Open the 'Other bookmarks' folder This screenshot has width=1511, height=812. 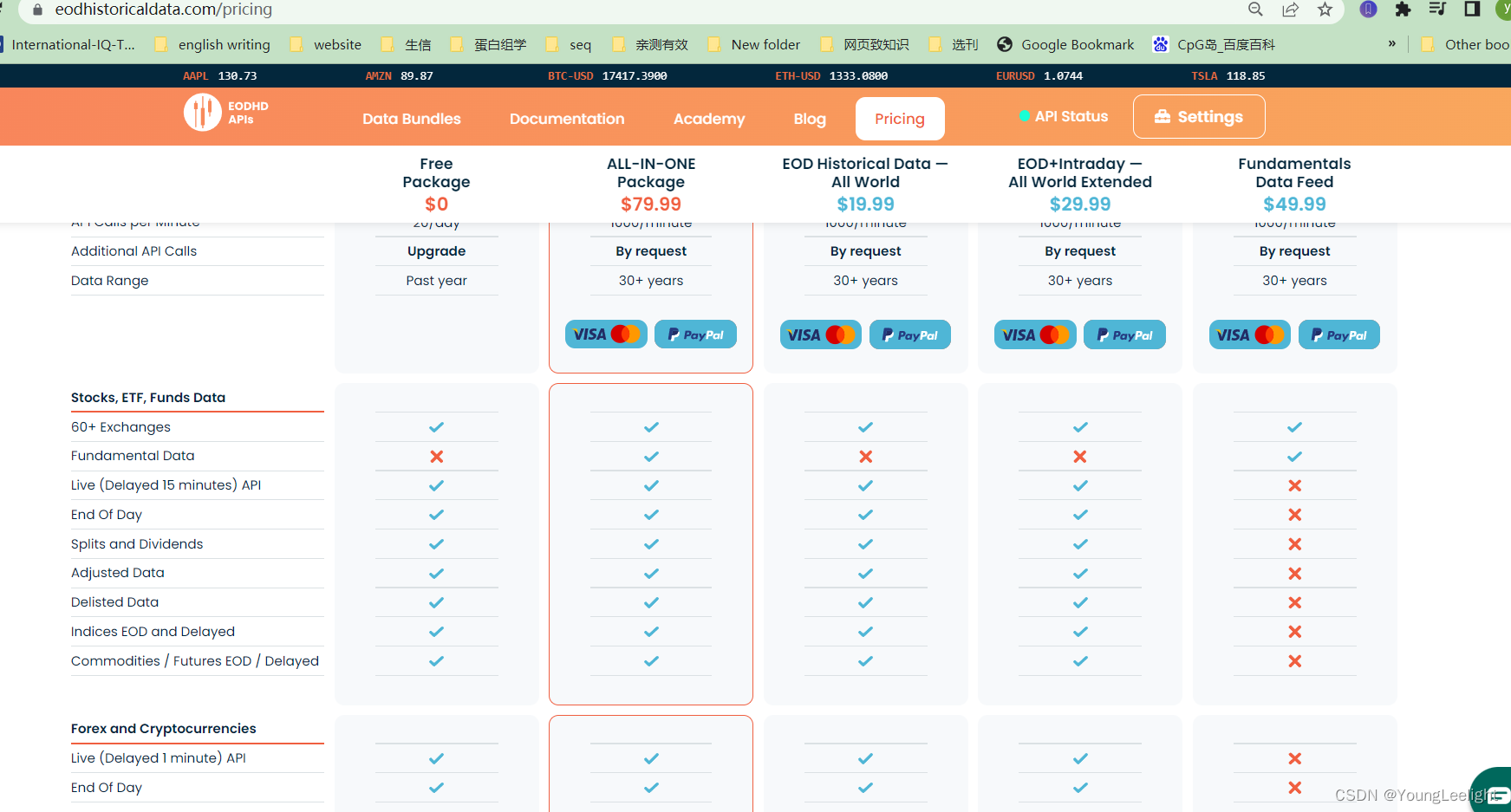(1465, 45)
